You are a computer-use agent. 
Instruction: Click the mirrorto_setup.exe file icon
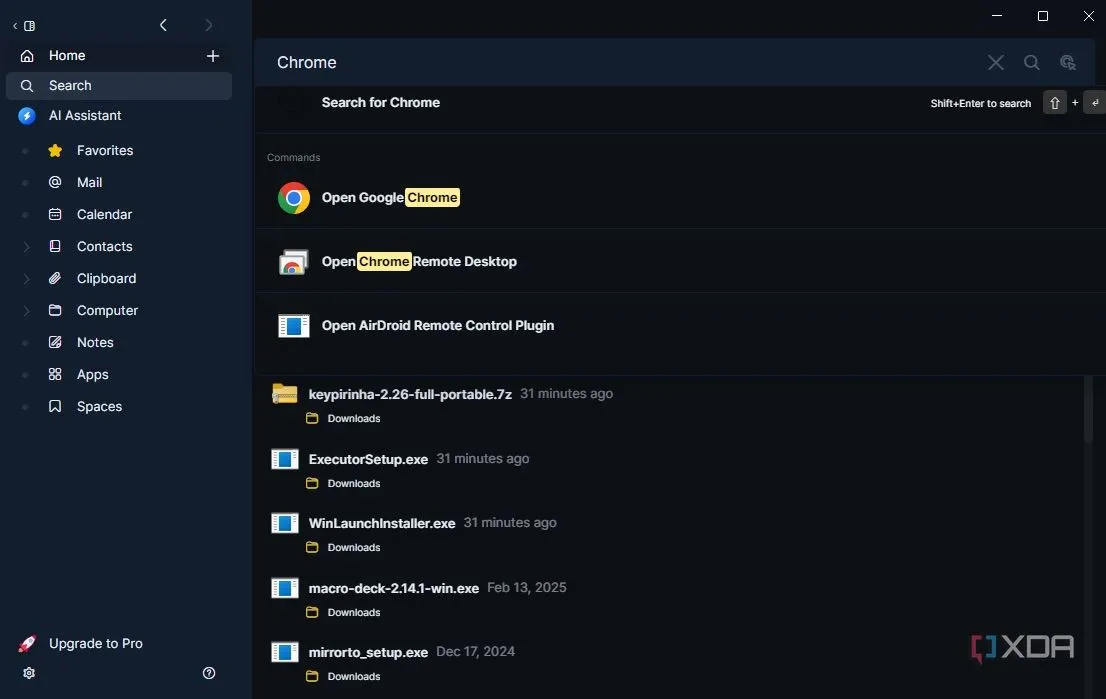tap(284, 652)
